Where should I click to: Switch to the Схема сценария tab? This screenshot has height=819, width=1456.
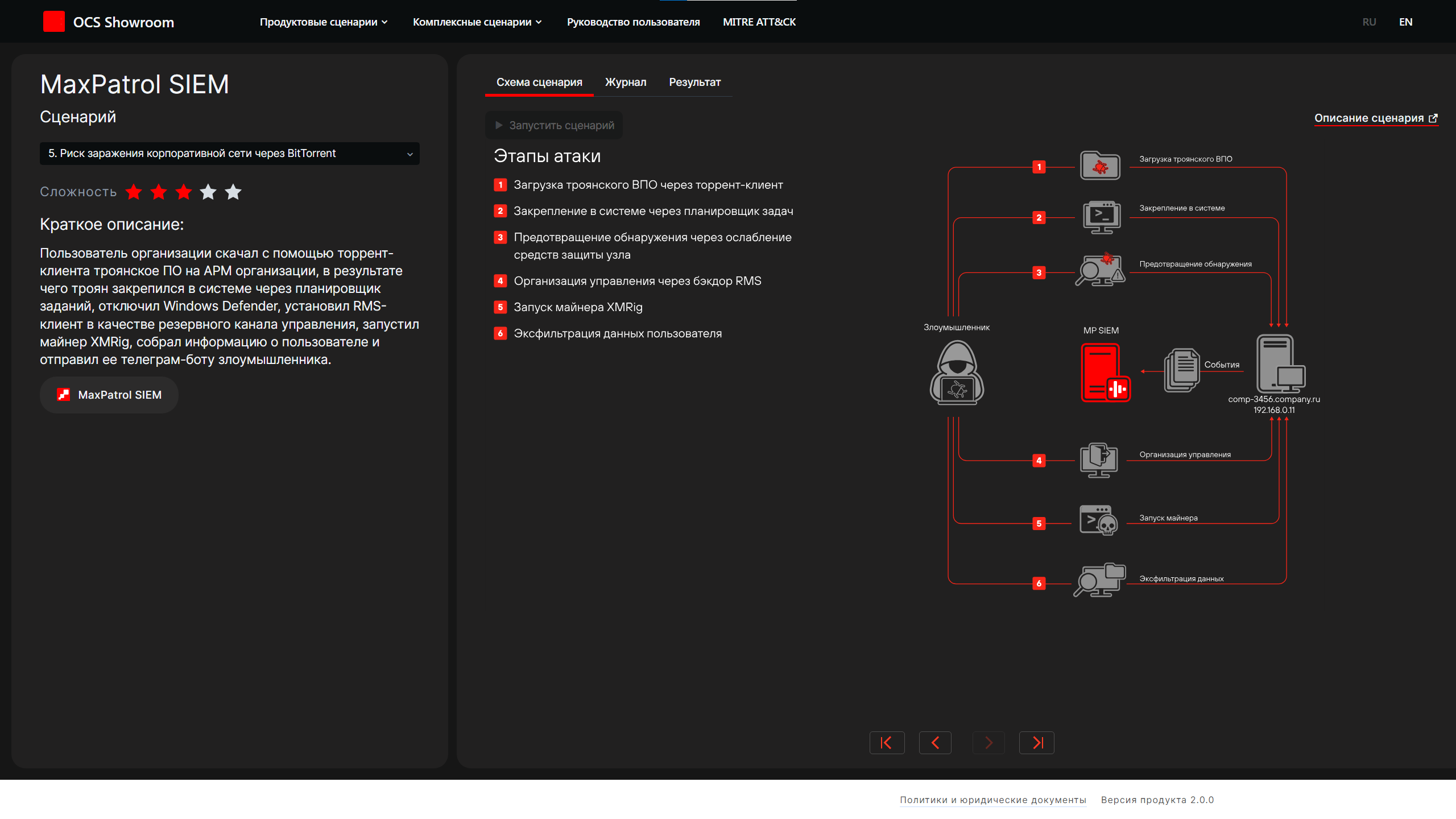pyautogui.click(x=539, y=82)
